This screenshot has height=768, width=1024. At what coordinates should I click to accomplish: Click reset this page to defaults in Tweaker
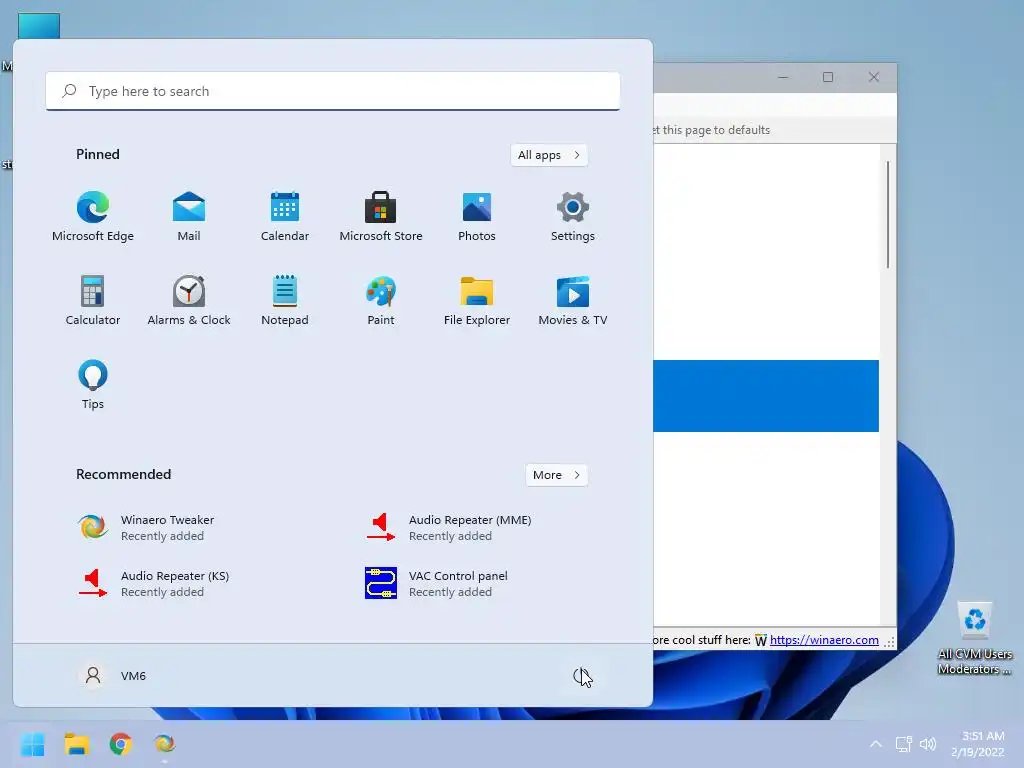(x=712, y=130)
